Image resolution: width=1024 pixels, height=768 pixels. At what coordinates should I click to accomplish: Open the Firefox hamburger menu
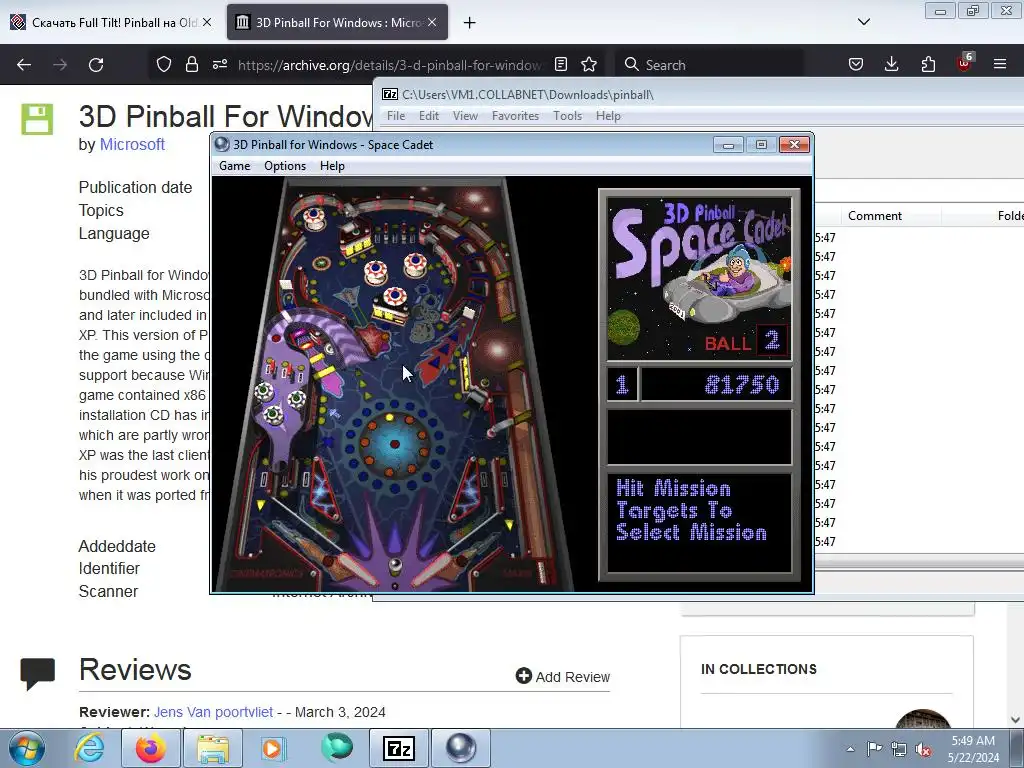click(1000, 65)
